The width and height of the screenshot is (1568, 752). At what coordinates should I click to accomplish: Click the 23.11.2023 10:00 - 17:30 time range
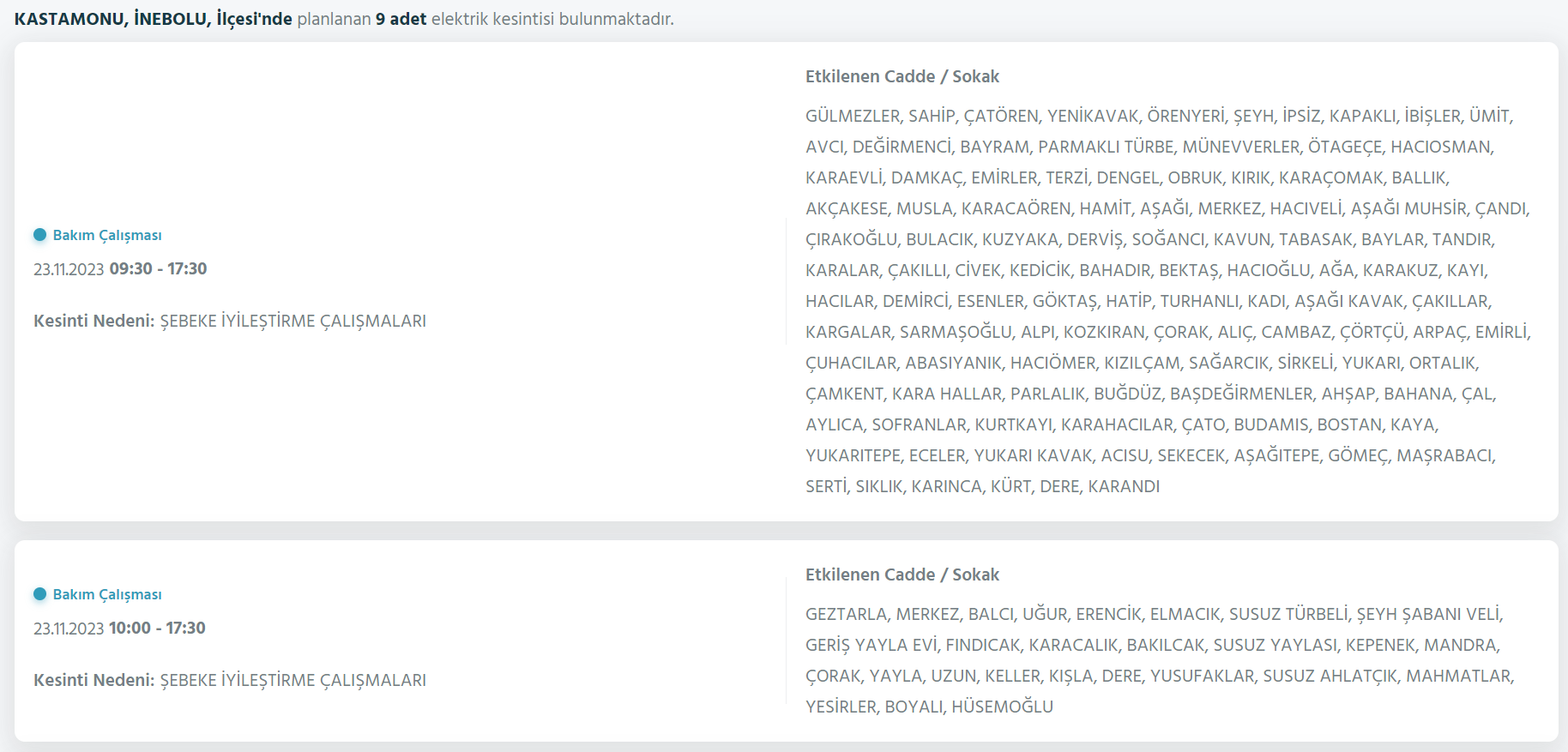(x=119, y=628)
